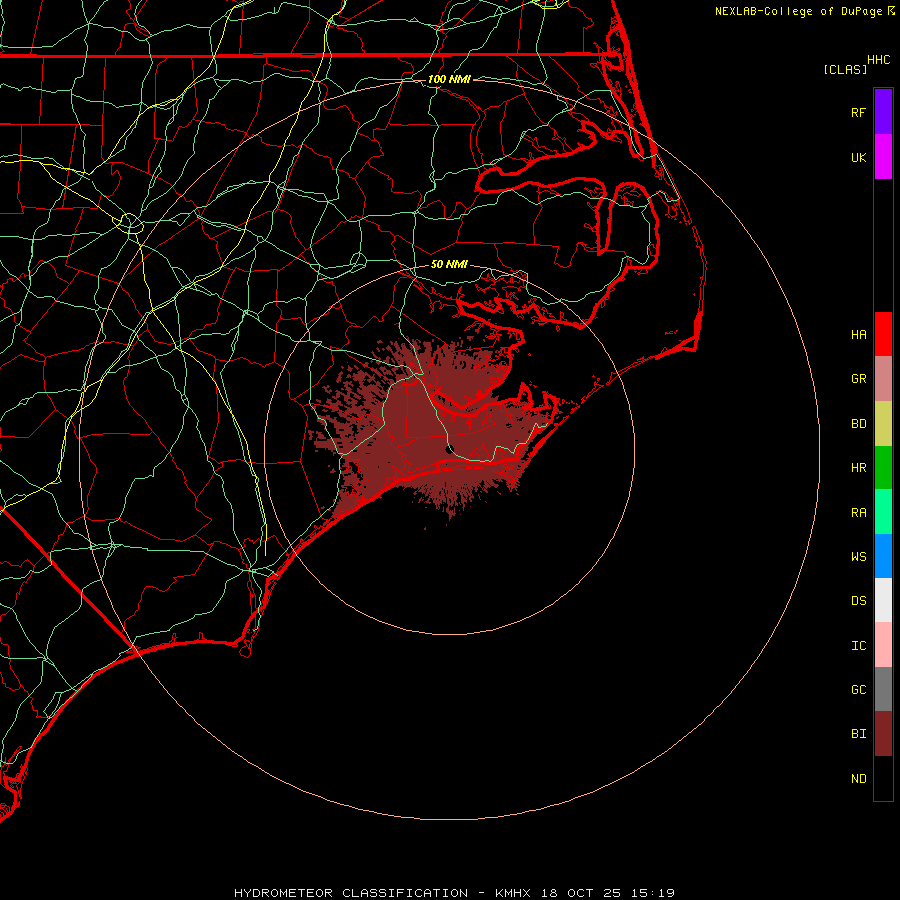
Task: Click the DS legend label
Action: coord(858,601)
